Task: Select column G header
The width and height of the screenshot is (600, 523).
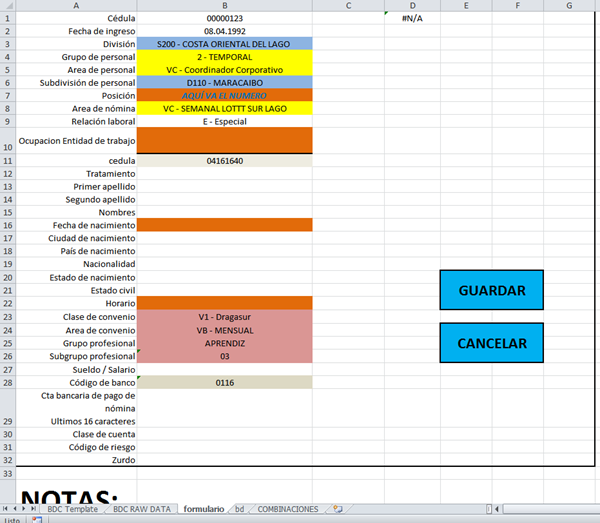Action: pos(569,5)
